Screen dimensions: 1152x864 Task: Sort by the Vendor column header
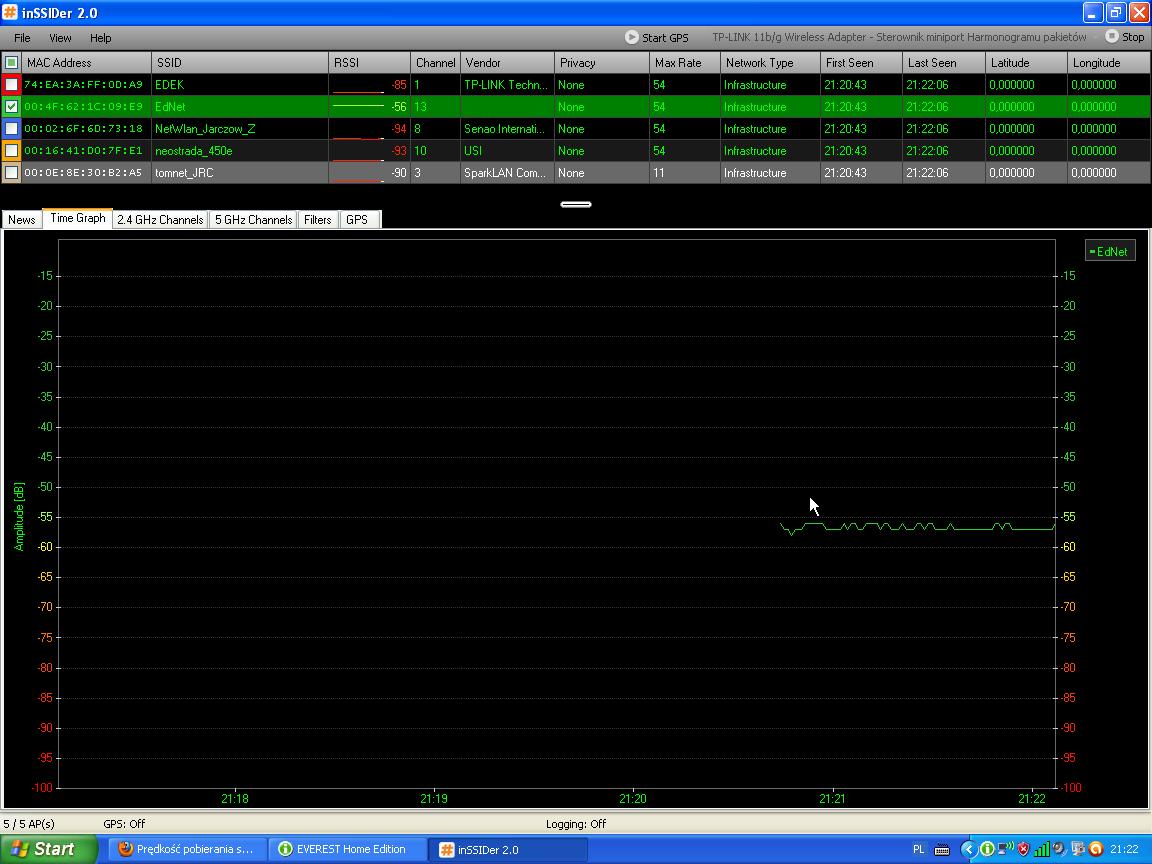(507, 62)
